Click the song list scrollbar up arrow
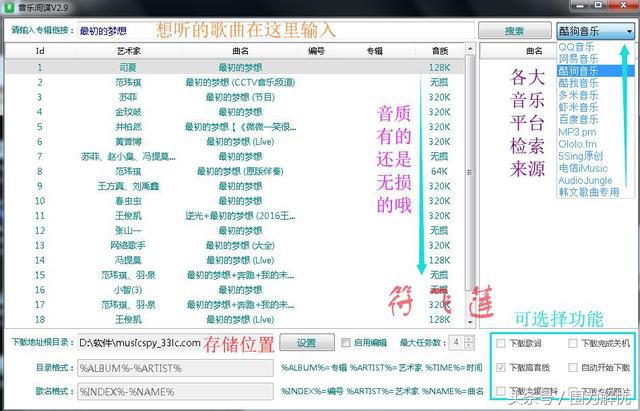 coord(470,49)
